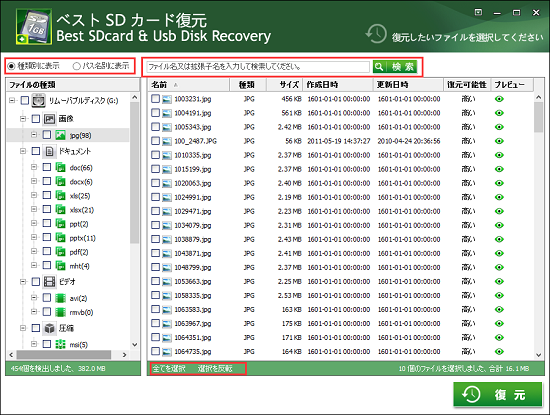Click the file name search input field
The width and height of the screenshot is (550, 415).
(258, 67)
